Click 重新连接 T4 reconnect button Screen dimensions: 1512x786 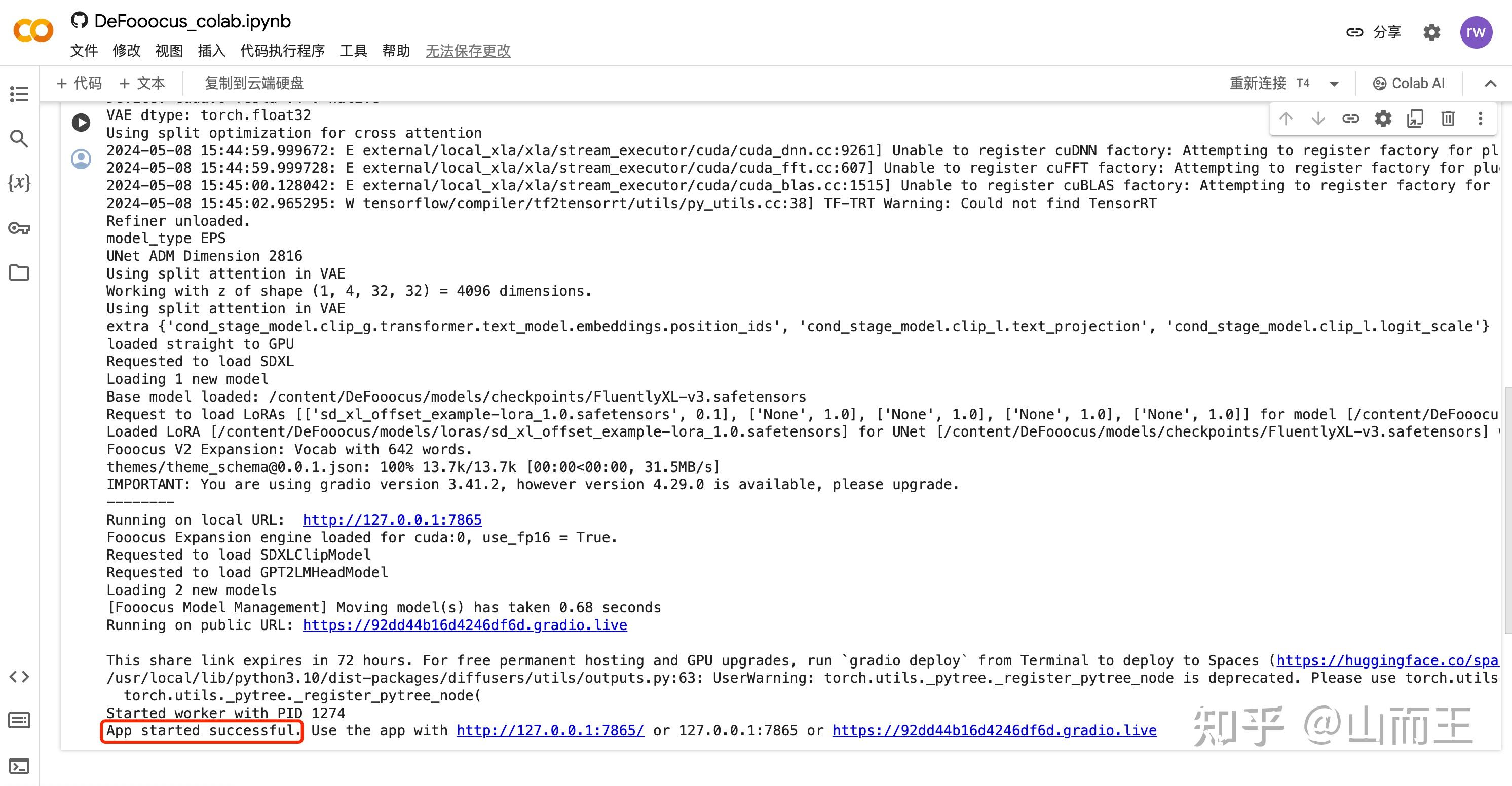pyautogui.click(x=1270, y=83)
